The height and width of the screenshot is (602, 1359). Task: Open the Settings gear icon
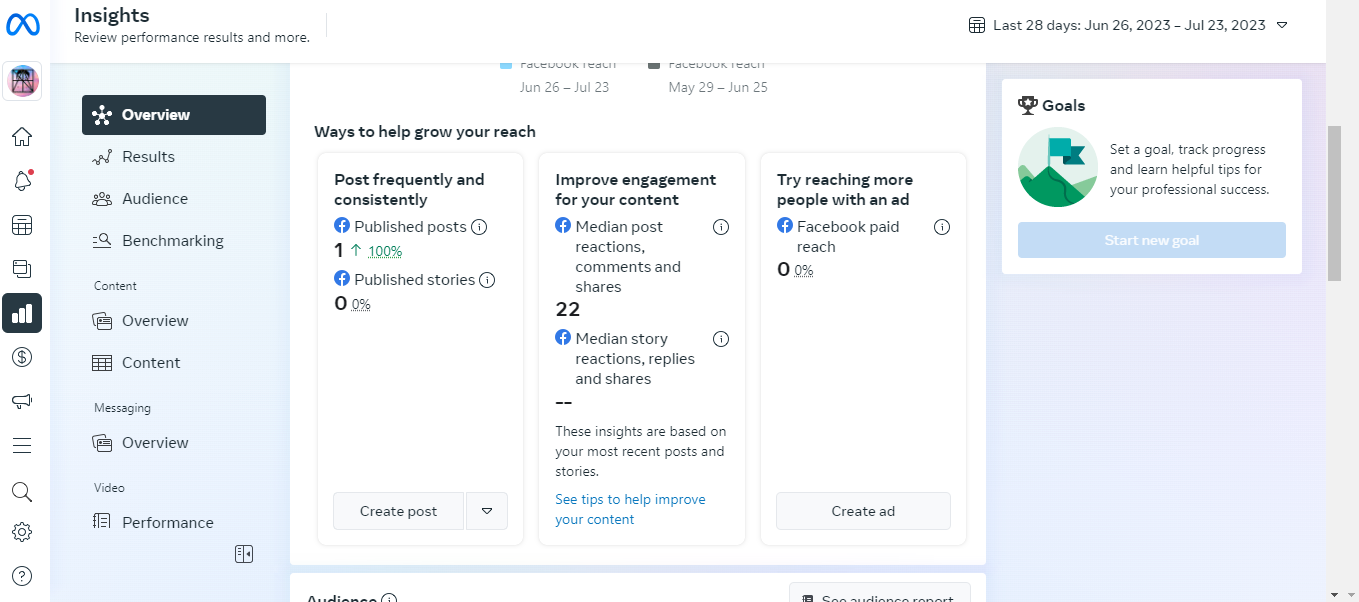[x=22, y=532]
